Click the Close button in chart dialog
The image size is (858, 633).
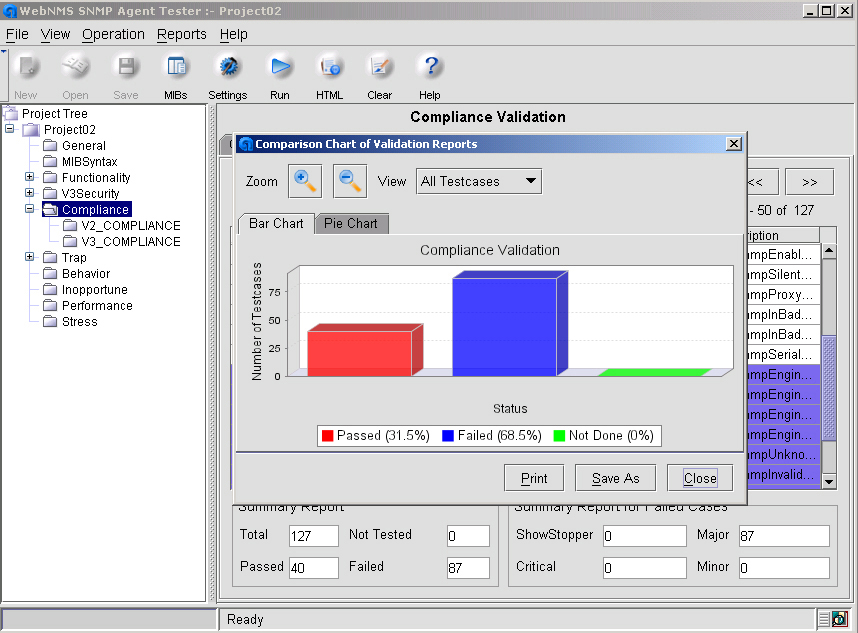(700, 478)
